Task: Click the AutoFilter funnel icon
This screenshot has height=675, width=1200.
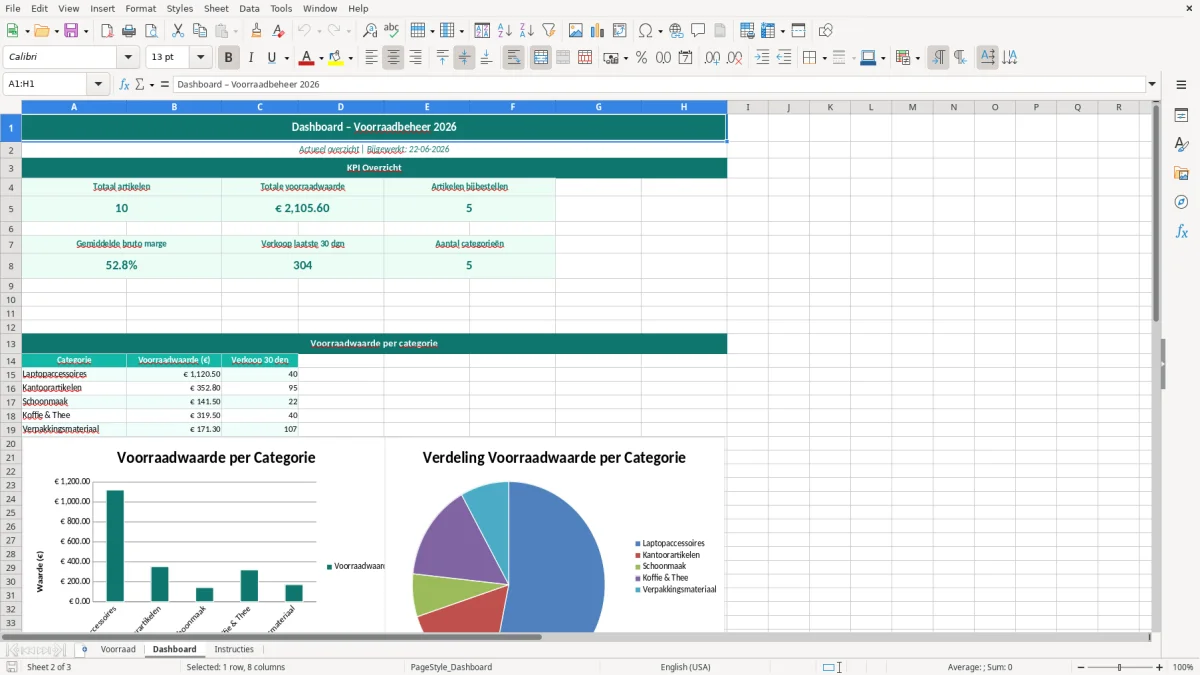Action: tap(548, 30)
